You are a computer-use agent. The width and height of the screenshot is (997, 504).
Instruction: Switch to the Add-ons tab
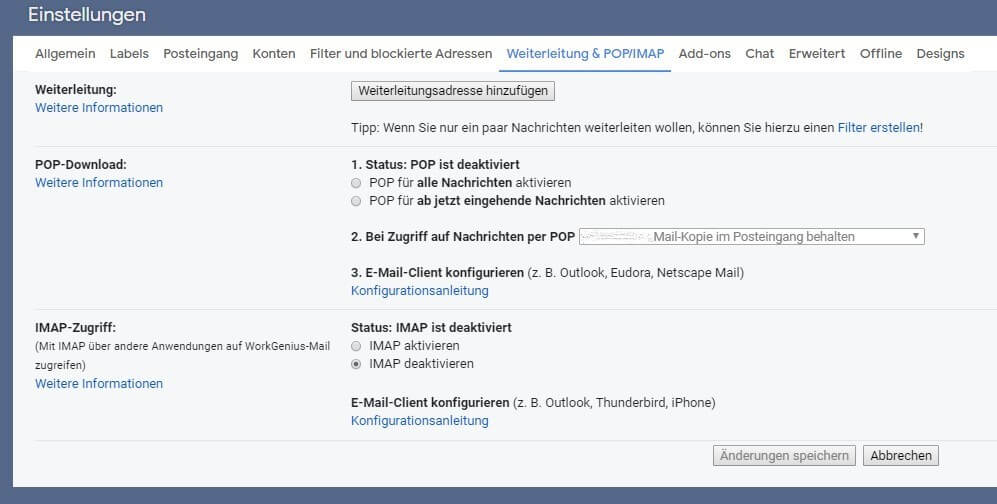point(704,54)
